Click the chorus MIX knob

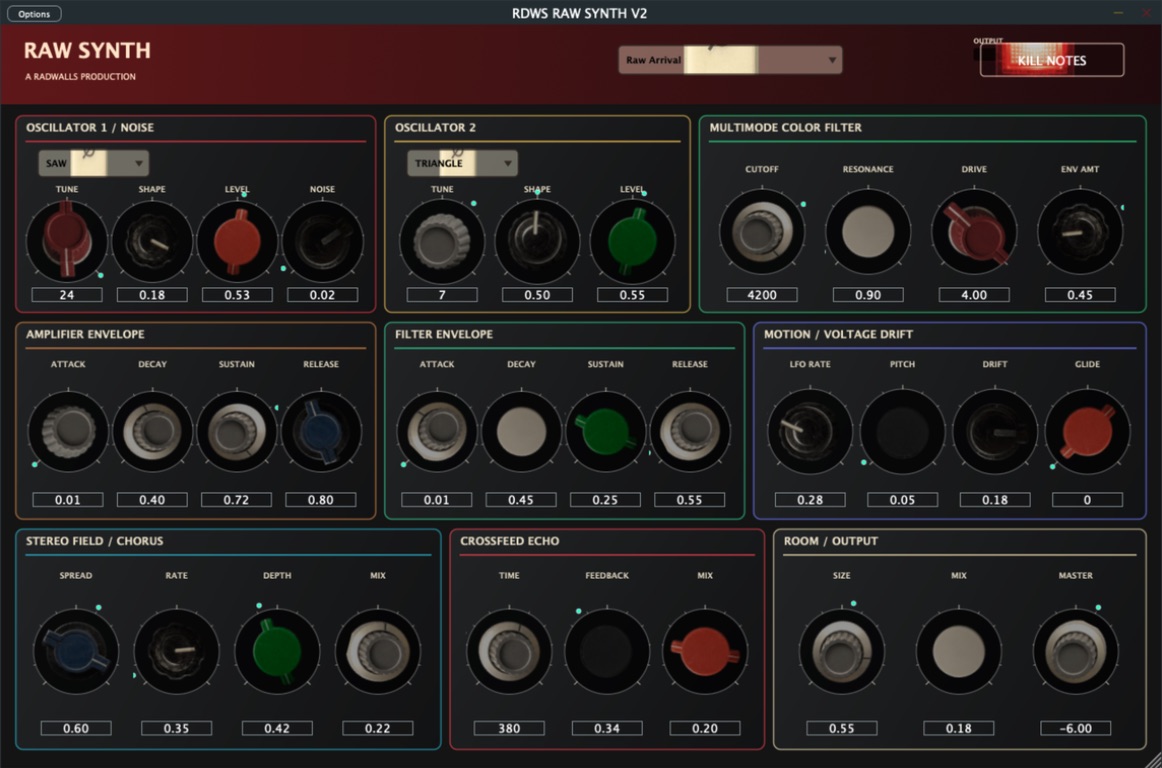[x=378, y=652]
